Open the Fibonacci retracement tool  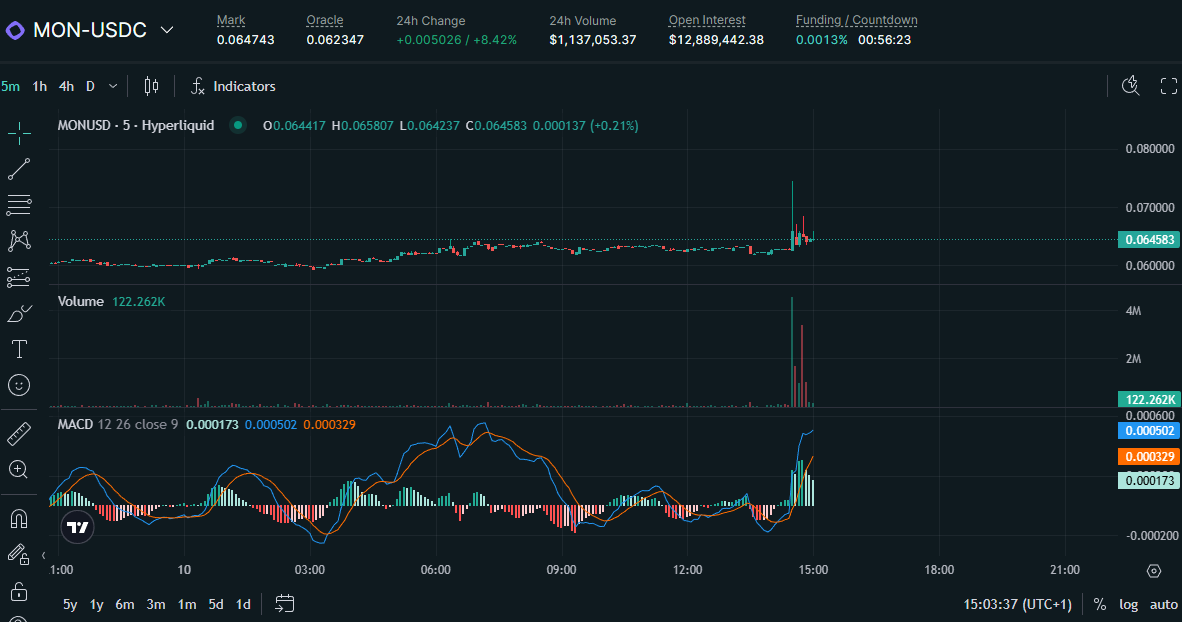click(19, 204)
